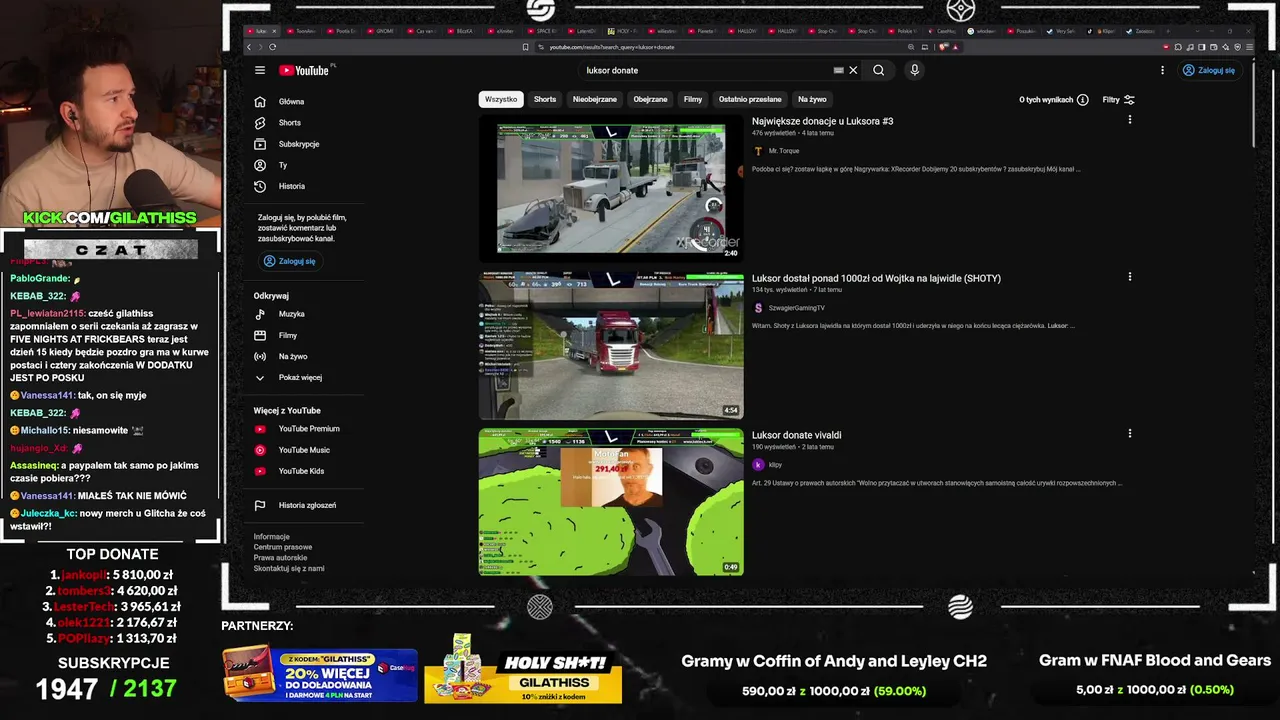This screenshot has width=1280, height=720.
Task: Open YouTube Kids icon in sidebar
Action: [260, 471]
